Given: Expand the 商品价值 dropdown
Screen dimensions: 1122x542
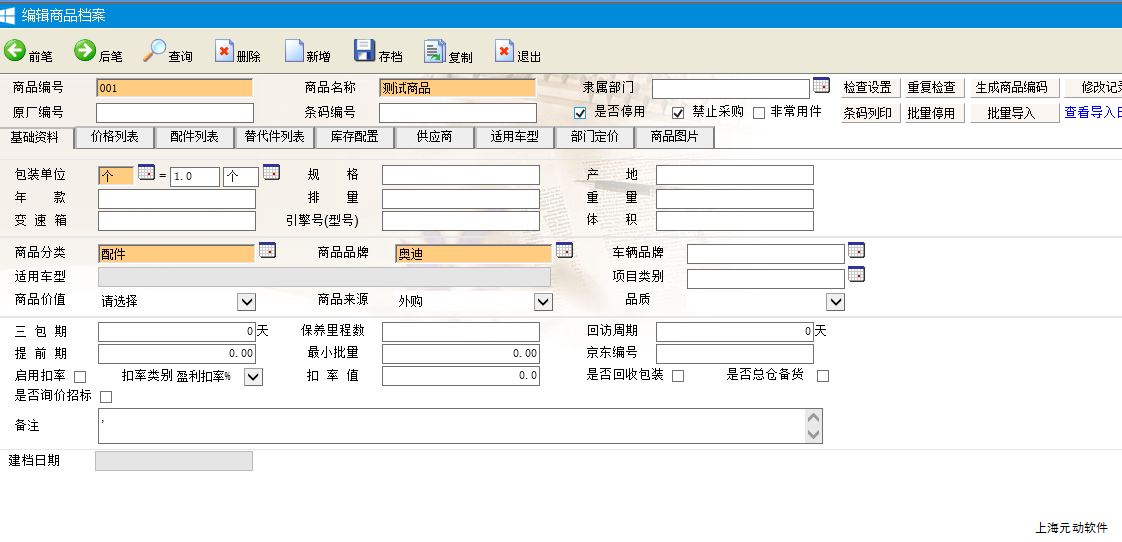Looking at the screenshot, I should [x=246, y=302].
